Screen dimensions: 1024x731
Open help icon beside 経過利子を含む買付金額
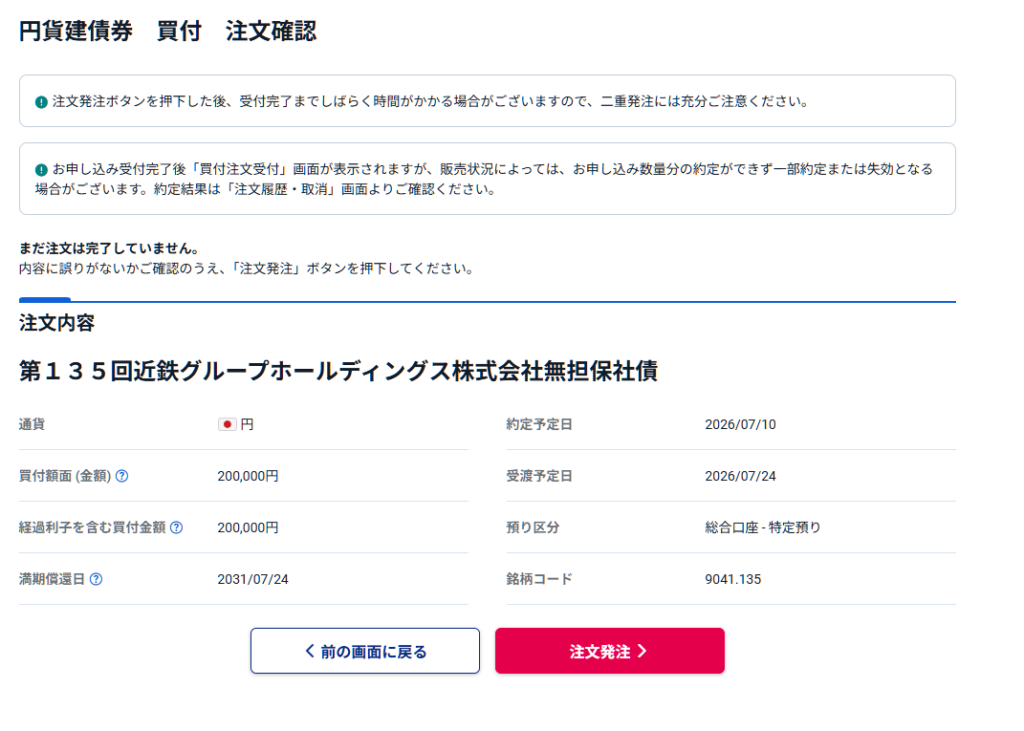[x=176, y=527]
